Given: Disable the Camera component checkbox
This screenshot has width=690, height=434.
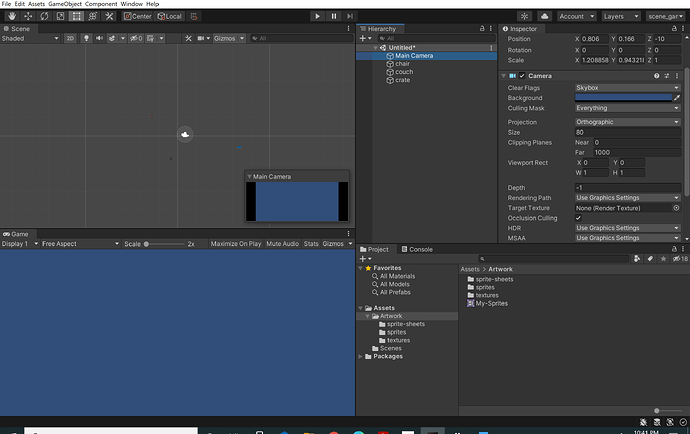Looking at the screenshot, I should [522, 76].
